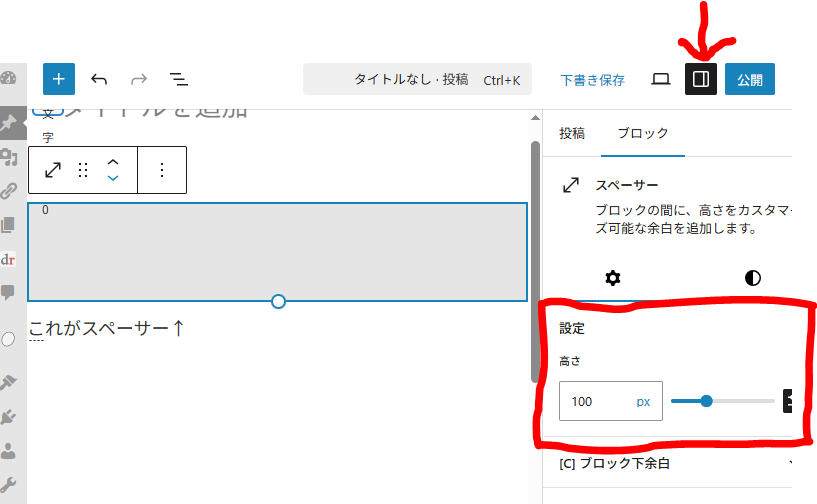Click the spacer block type icon

(x=52, y=170)
